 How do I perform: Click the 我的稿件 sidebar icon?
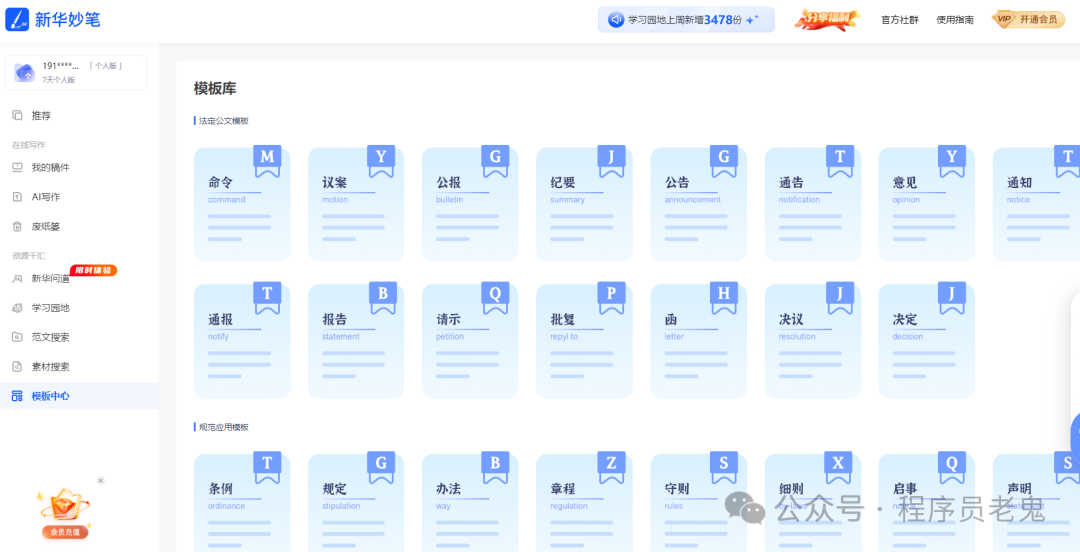[x=18, y=167]
